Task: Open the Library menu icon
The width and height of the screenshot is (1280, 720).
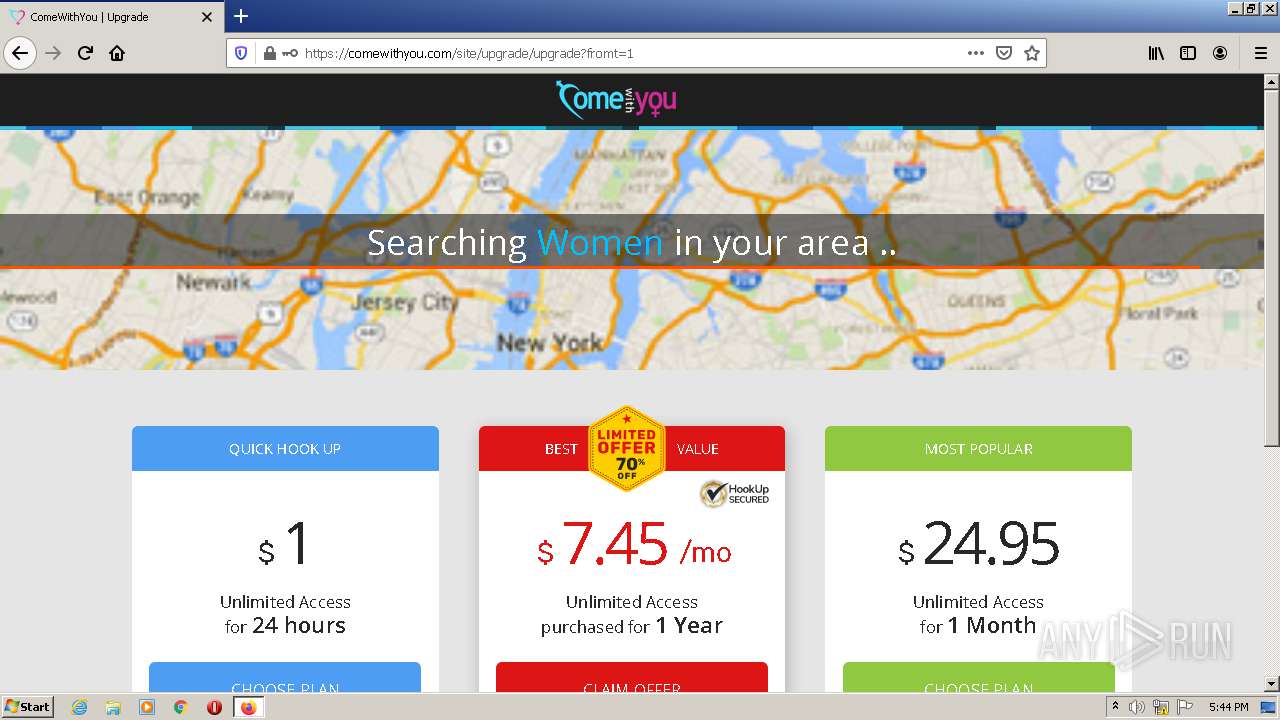Action: pyautogui.click(x=1156, y=53)
